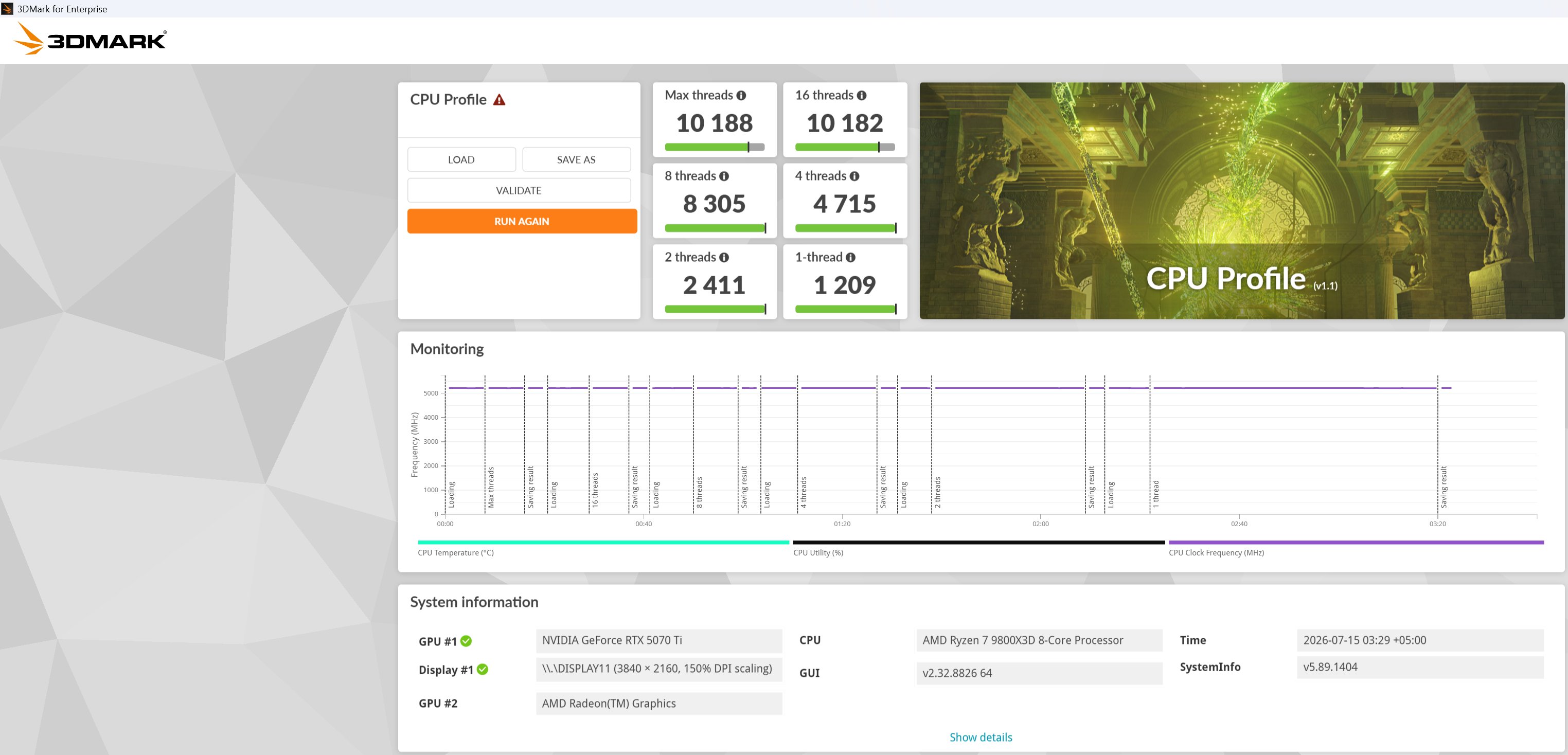This screenshot has height=755, width=1568.
Task: Click the 1-thread score 1 209
Action: [845, 285]
